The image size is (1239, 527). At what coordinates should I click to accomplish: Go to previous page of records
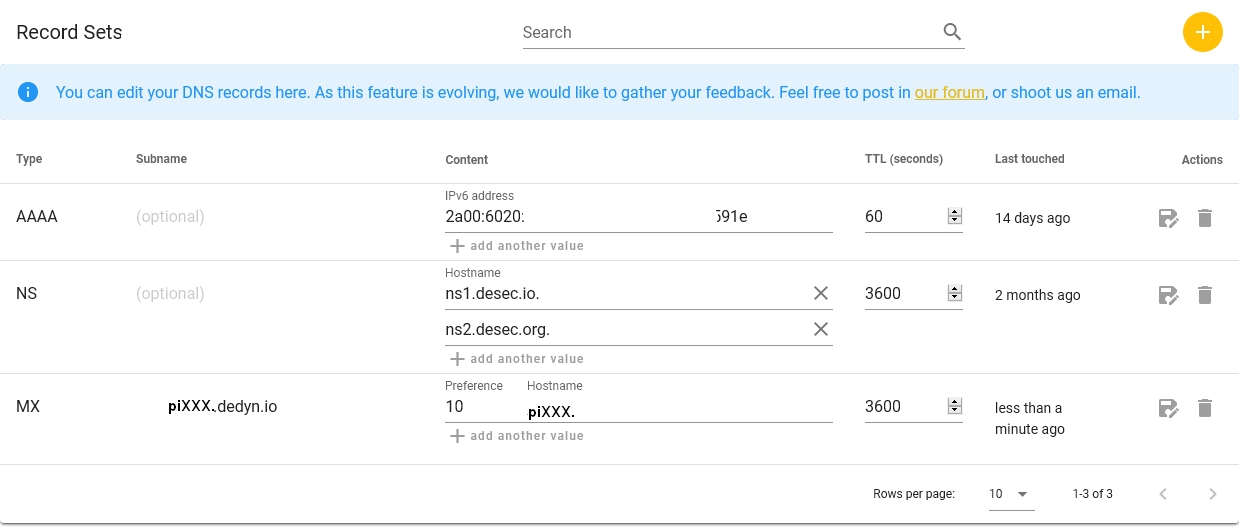(1163, 494)
